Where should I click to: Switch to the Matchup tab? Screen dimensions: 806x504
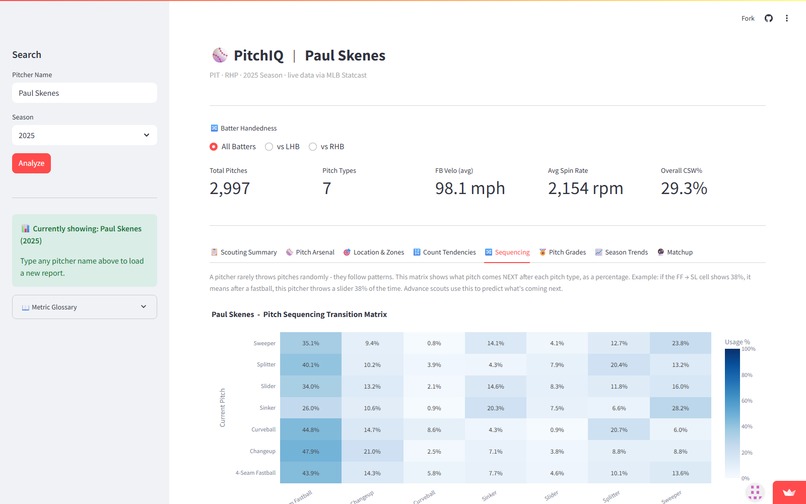(x=675, y=252)
